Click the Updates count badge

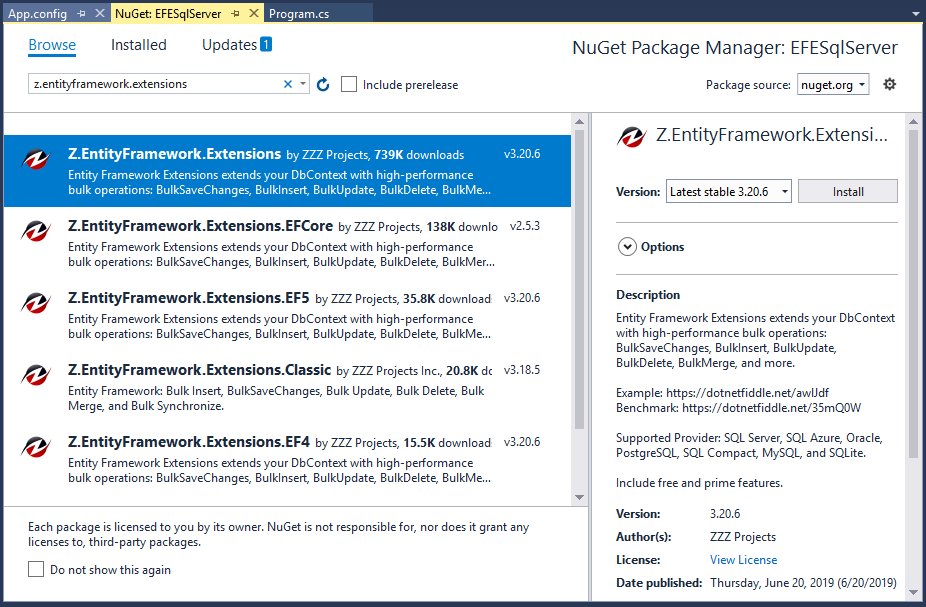[x=266, y=44]
